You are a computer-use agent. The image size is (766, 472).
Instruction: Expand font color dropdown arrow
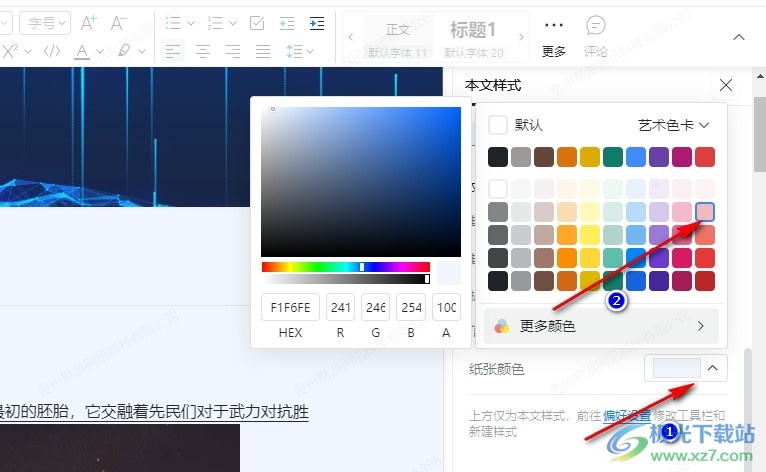[x=100, y=51]
